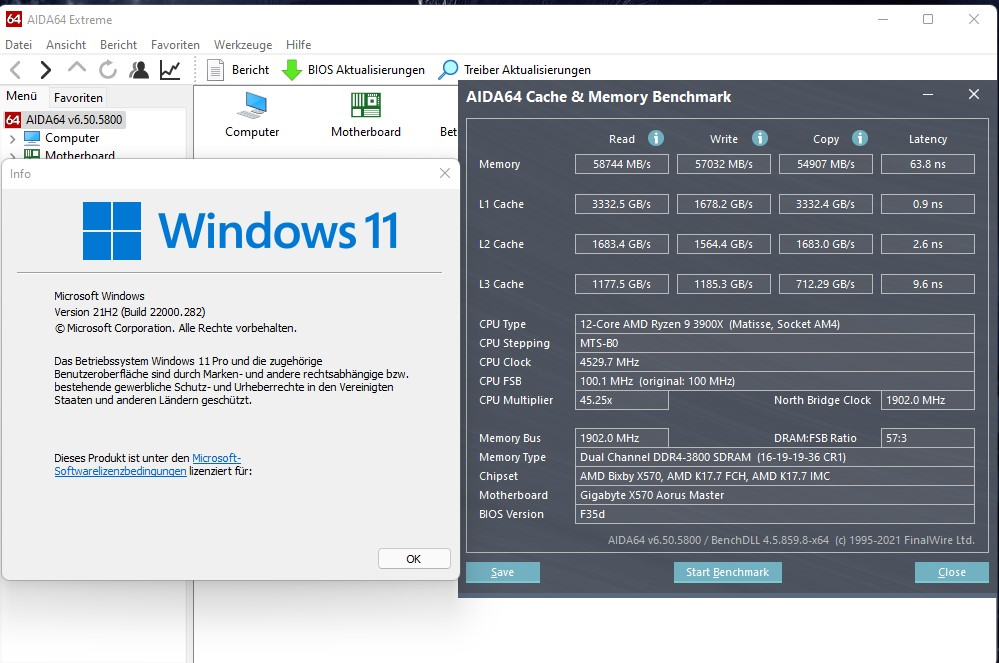
Task: Click the BIOS Version value F35d
Action: pyautogui.click(x=775, y=514)
